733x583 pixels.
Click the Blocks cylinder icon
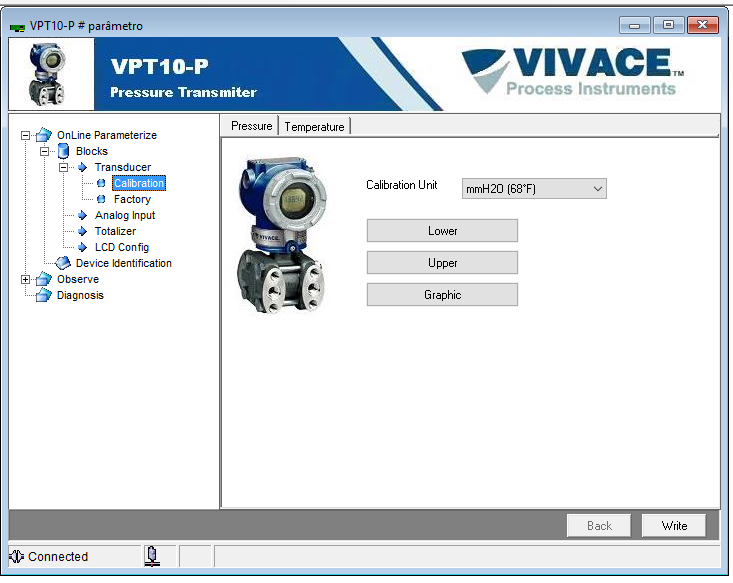click(x=63, y=151)
